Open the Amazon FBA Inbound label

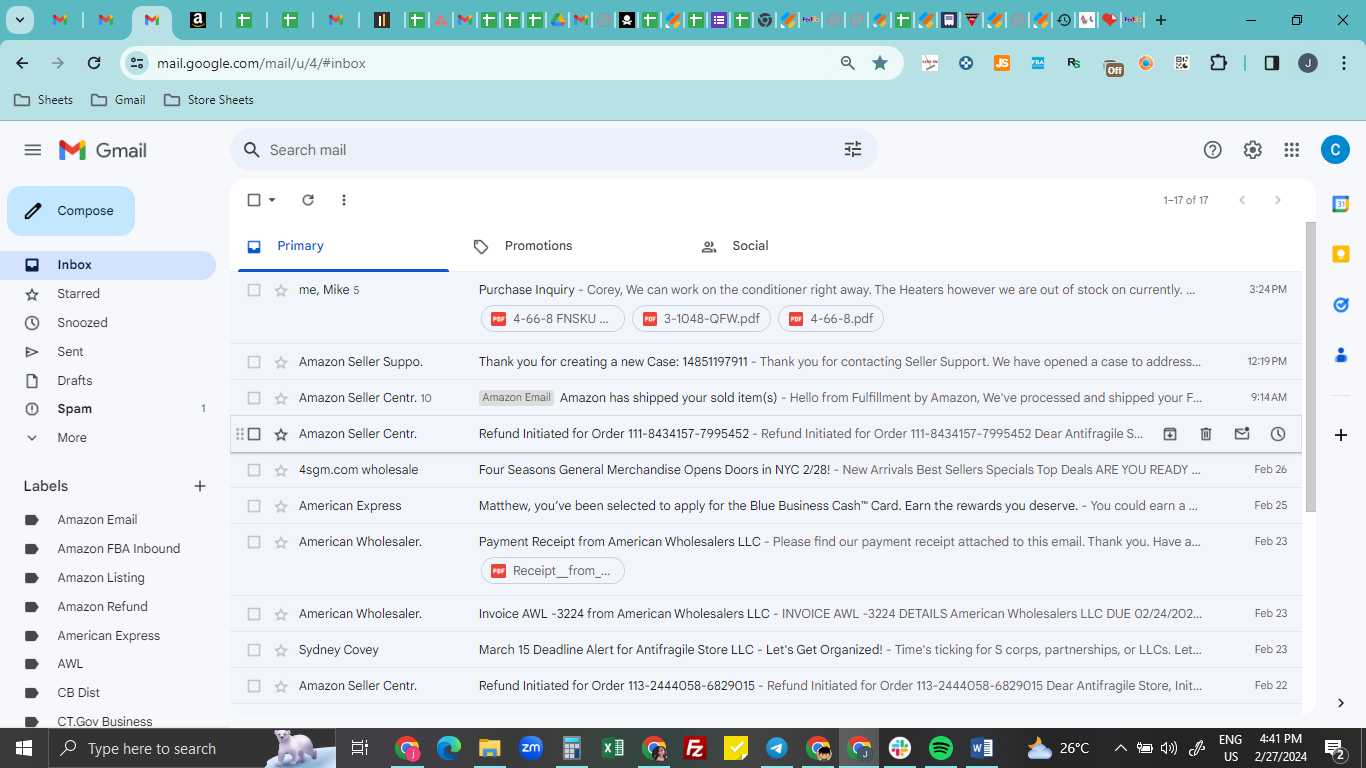tap(119, 549)
